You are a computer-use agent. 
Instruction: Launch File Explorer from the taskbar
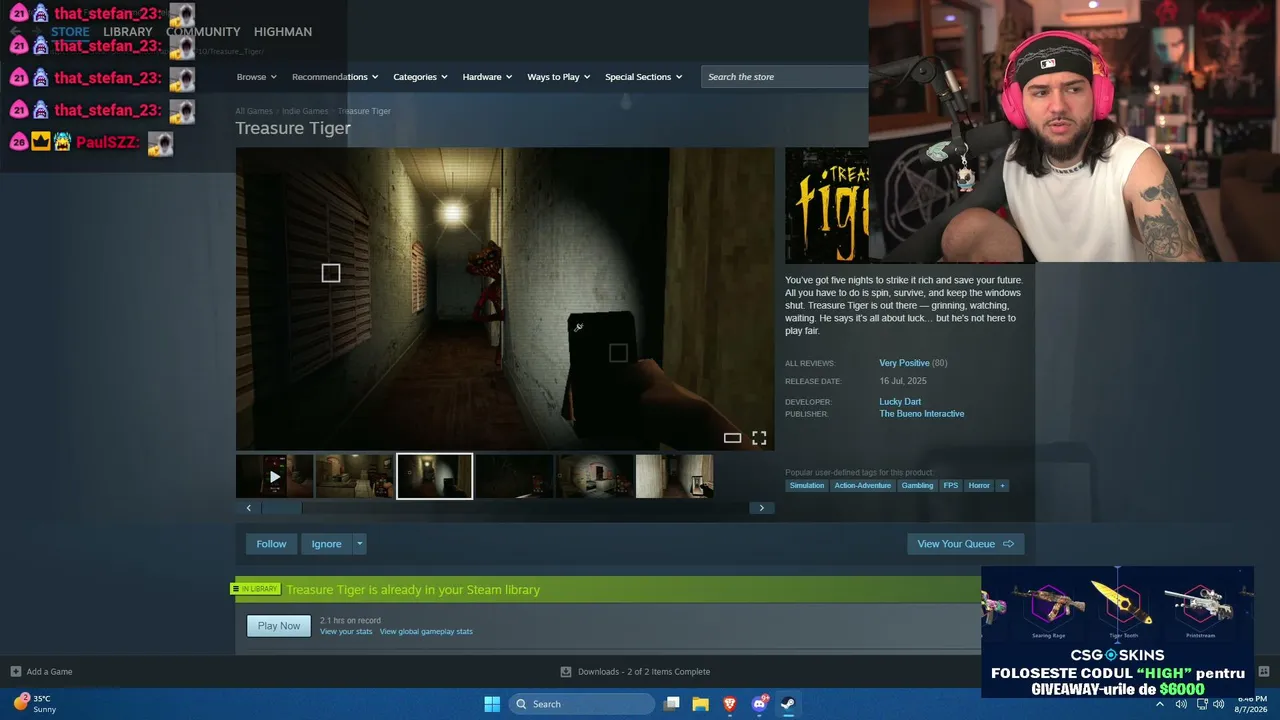point(701,704)
